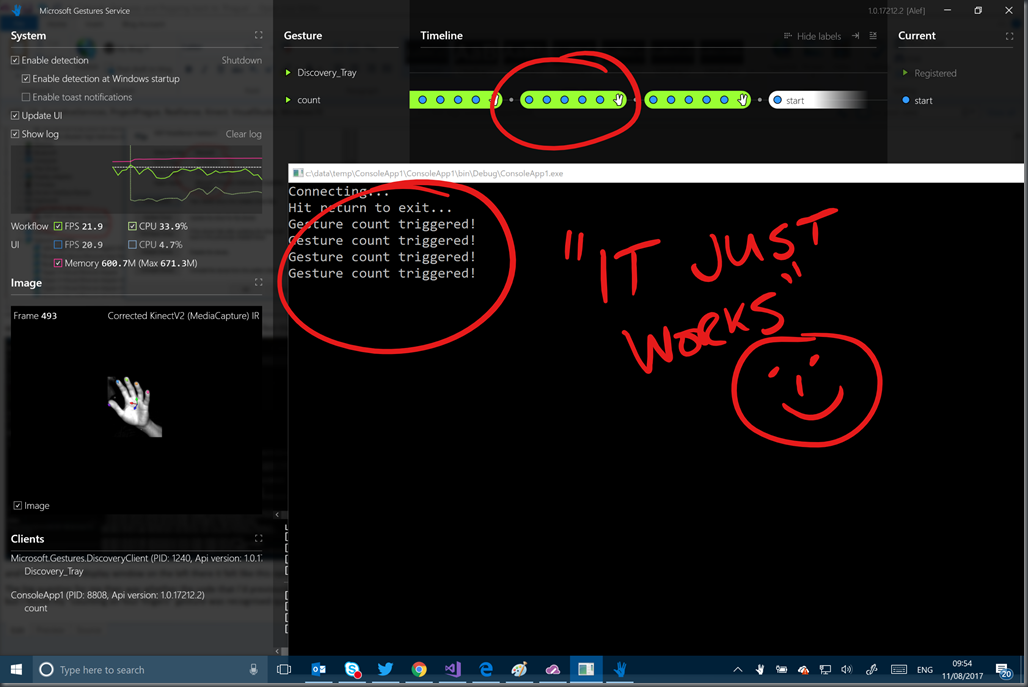Open Outlook from the taskbar
The width and height of the screenshot is (1028, 687).
pyautogui.click(x=319, y=669)
